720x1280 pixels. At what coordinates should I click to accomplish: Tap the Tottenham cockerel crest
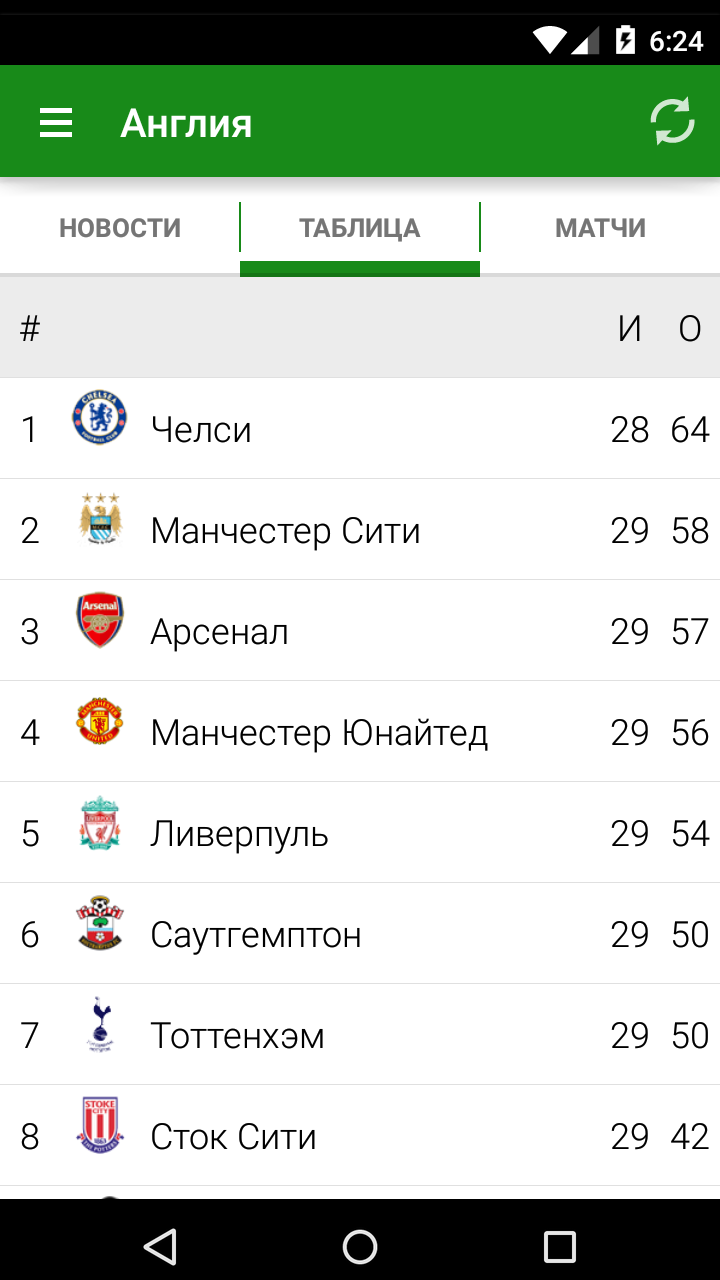[100, 1025]
